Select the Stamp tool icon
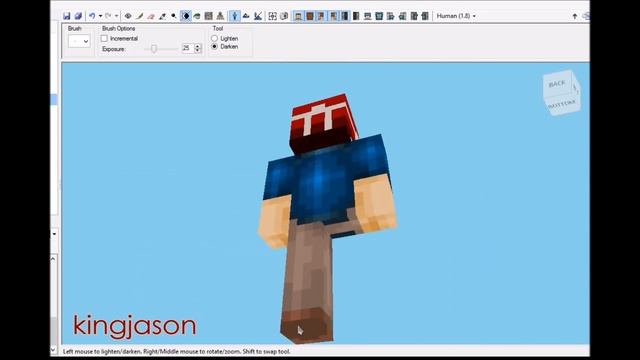Viewport: 640px width, 360px height. click(220, 16)
